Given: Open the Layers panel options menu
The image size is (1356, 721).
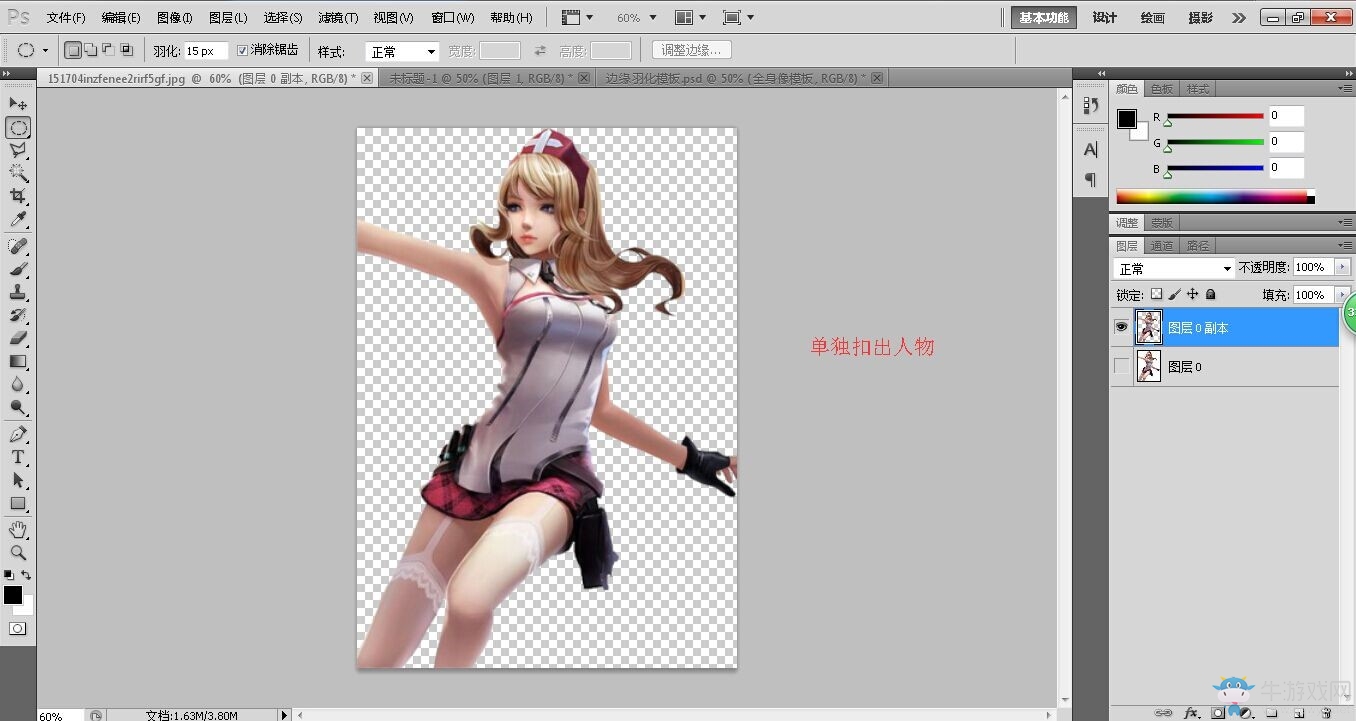Looking at the screenshot, I should 1343,245.
